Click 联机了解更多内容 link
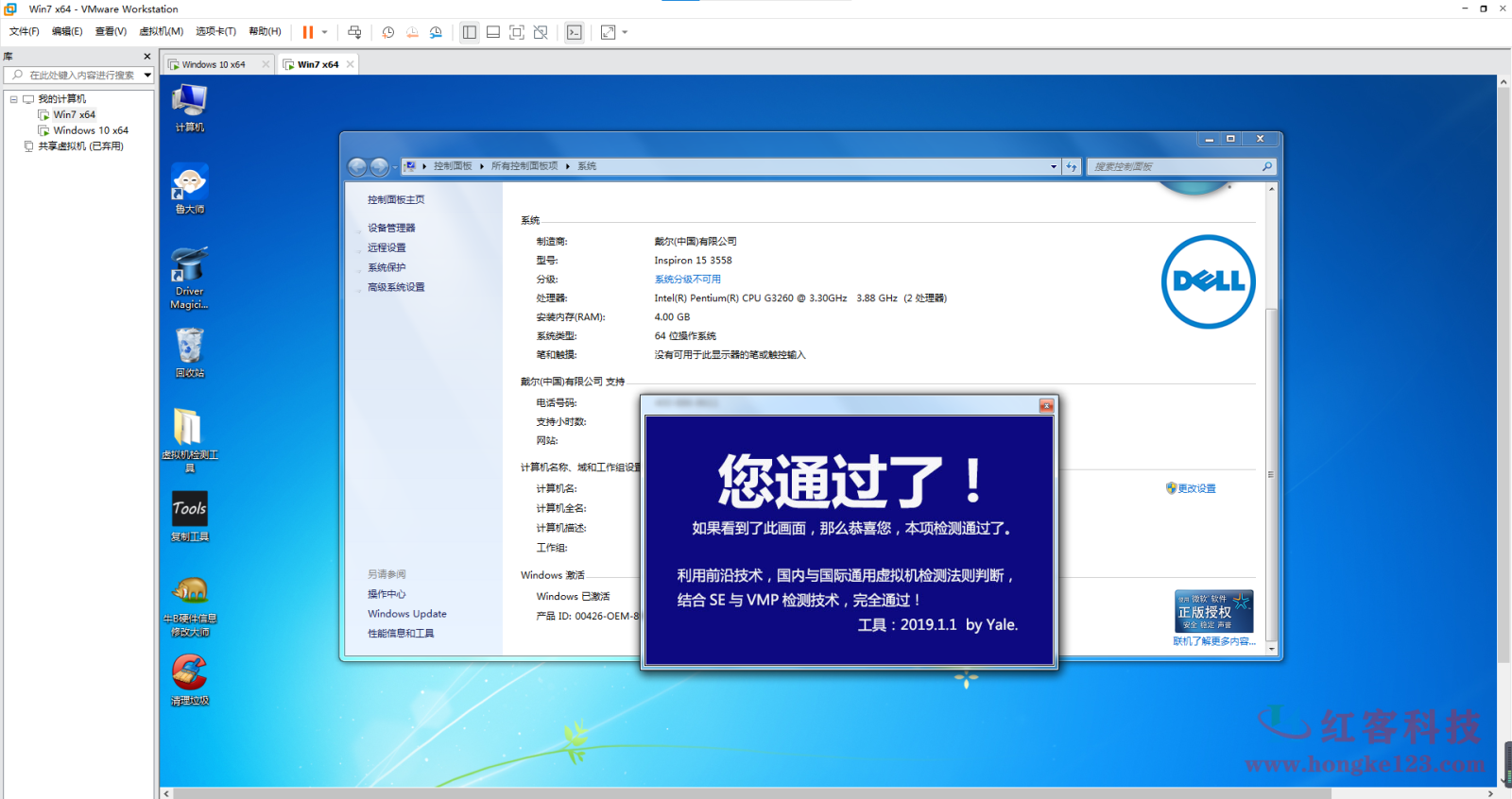1512x799 pixels. [x=1214, y=641]
